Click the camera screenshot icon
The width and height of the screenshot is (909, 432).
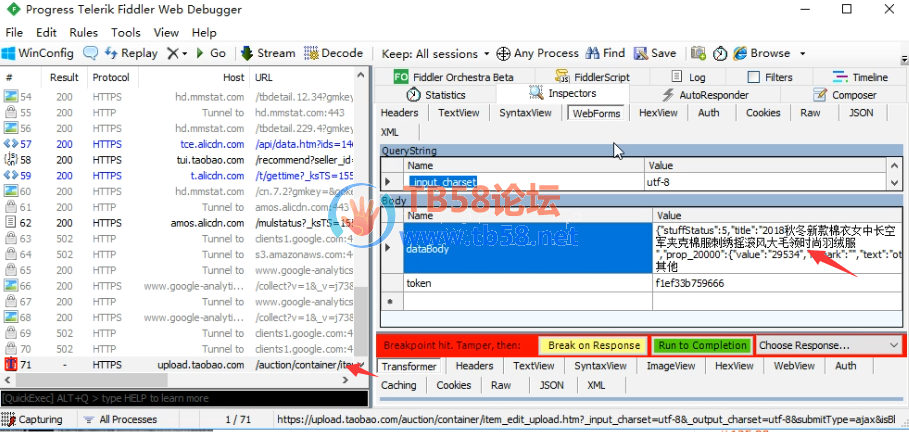click(699, 53)
